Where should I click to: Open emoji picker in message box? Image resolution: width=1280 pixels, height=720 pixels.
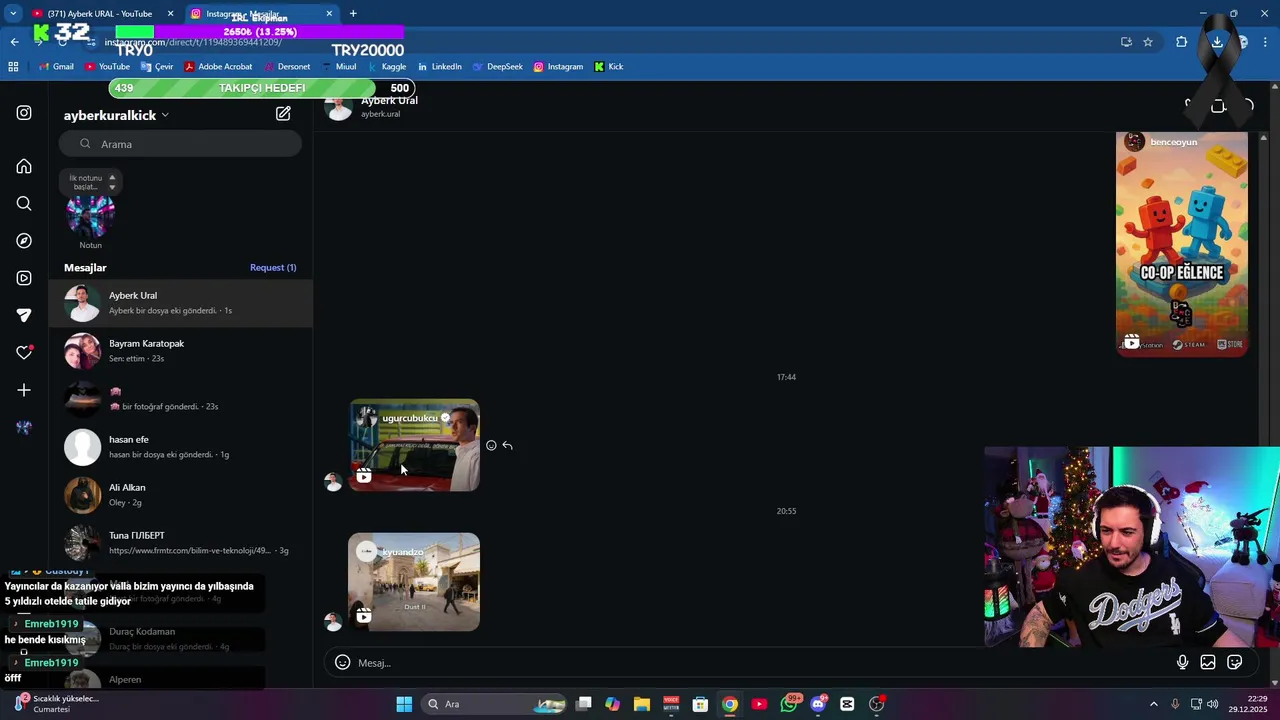(x=342, y=662)
